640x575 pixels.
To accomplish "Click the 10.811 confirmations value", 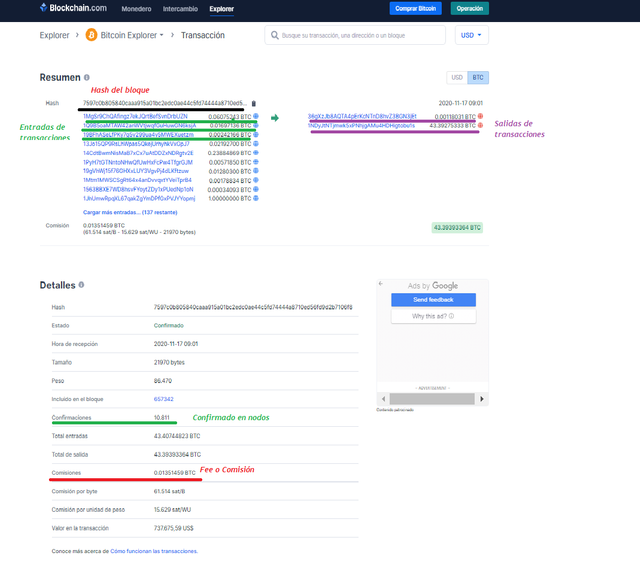I will tap(162, 417).
